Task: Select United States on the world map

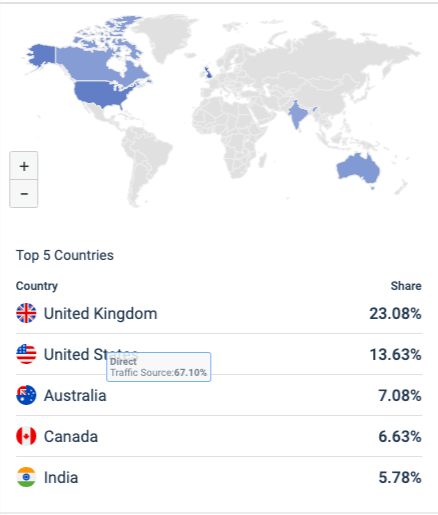Action: click(100, 93)
